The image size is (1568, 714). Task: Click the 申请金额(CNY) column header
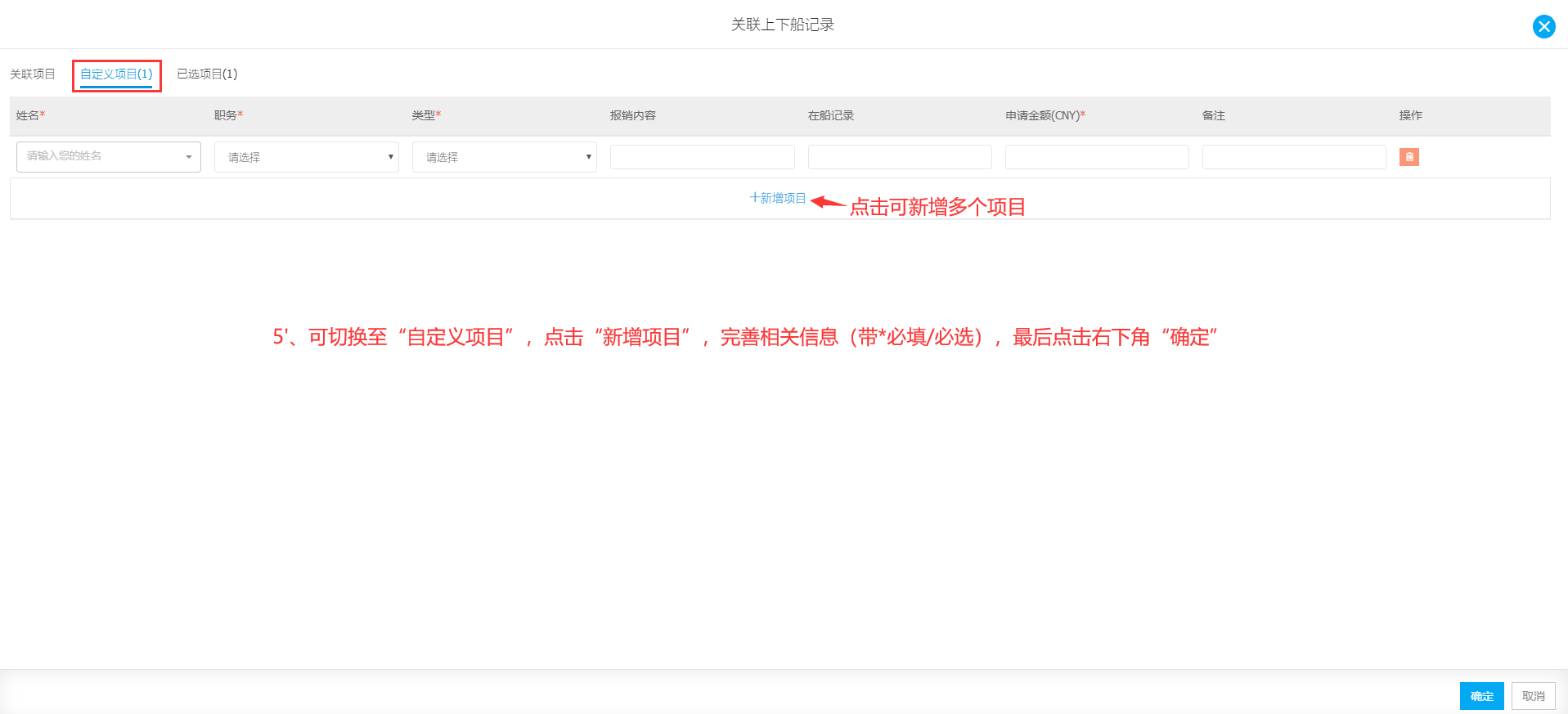pyautogui.click(x=1045, y=115)
